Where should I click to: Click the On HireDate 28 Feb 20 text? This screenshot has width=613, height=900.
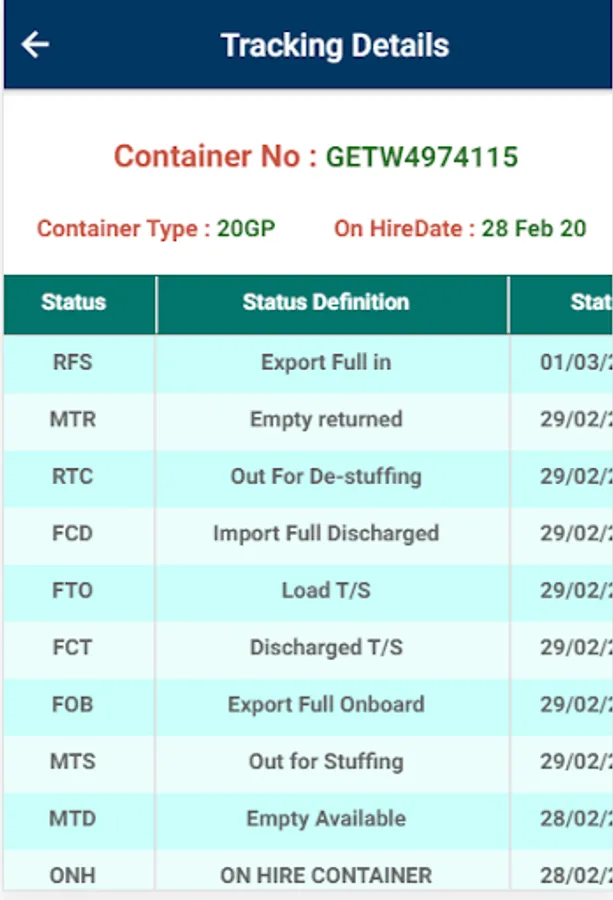460,228
